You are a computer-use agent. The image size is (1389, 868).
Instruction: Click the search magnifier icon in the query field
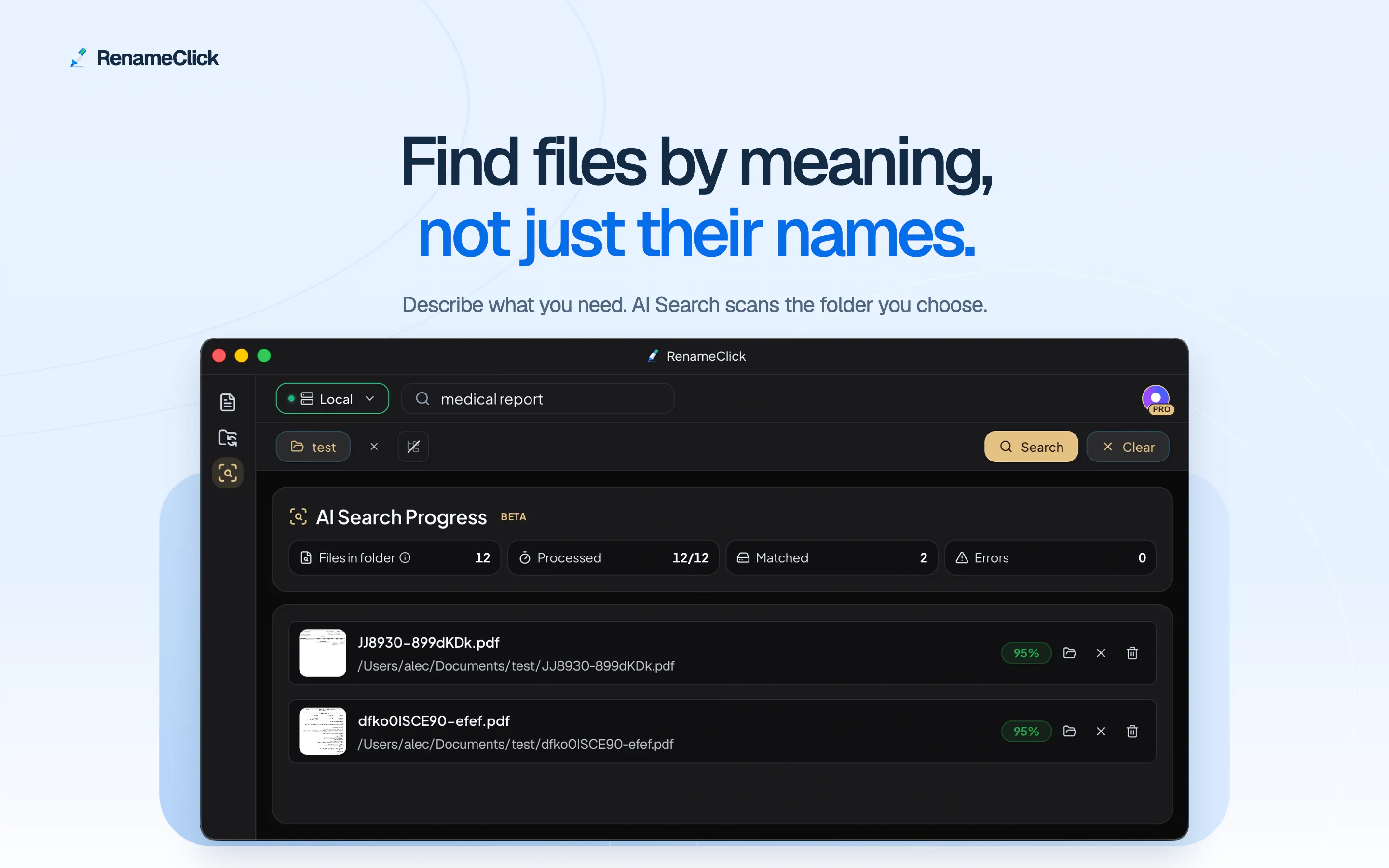coord(422,398)
